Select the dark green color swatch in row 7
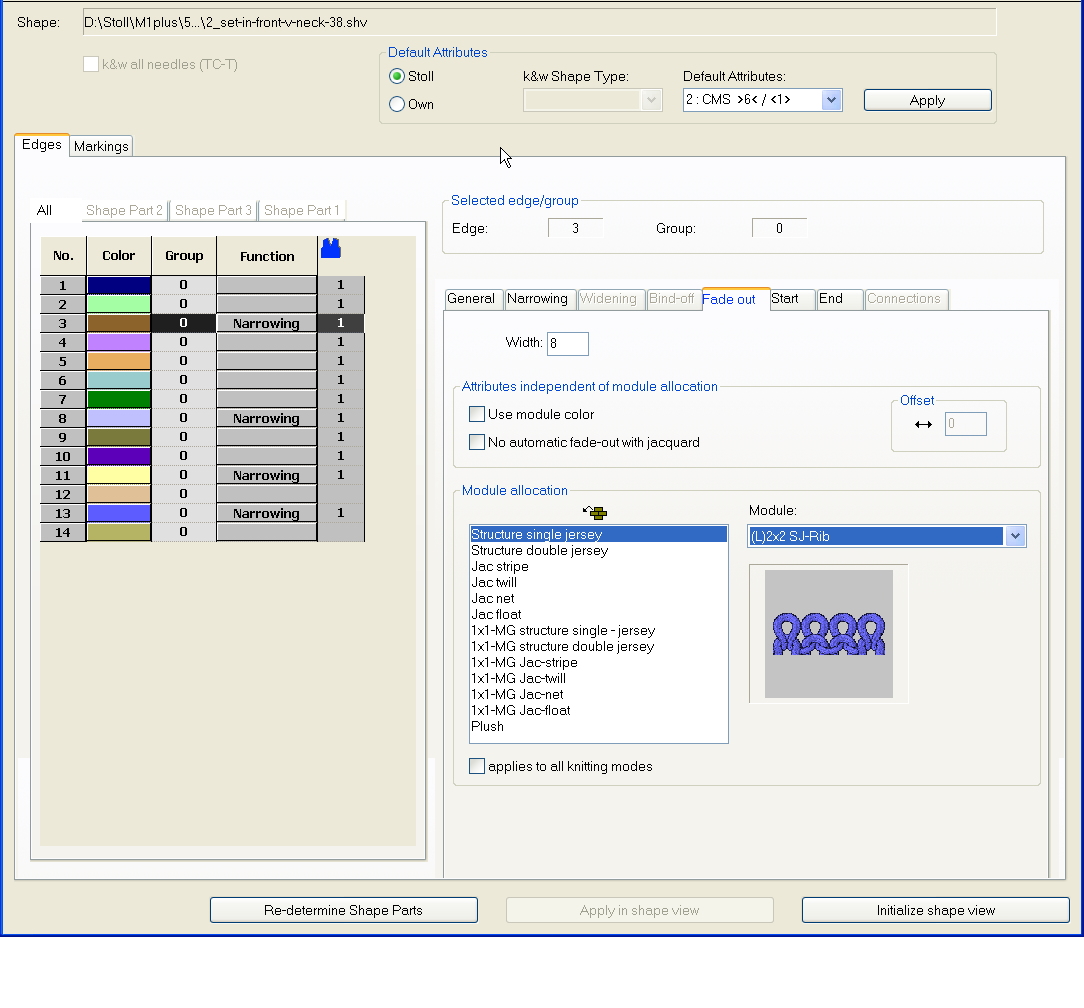 click(x=118, y=399)
